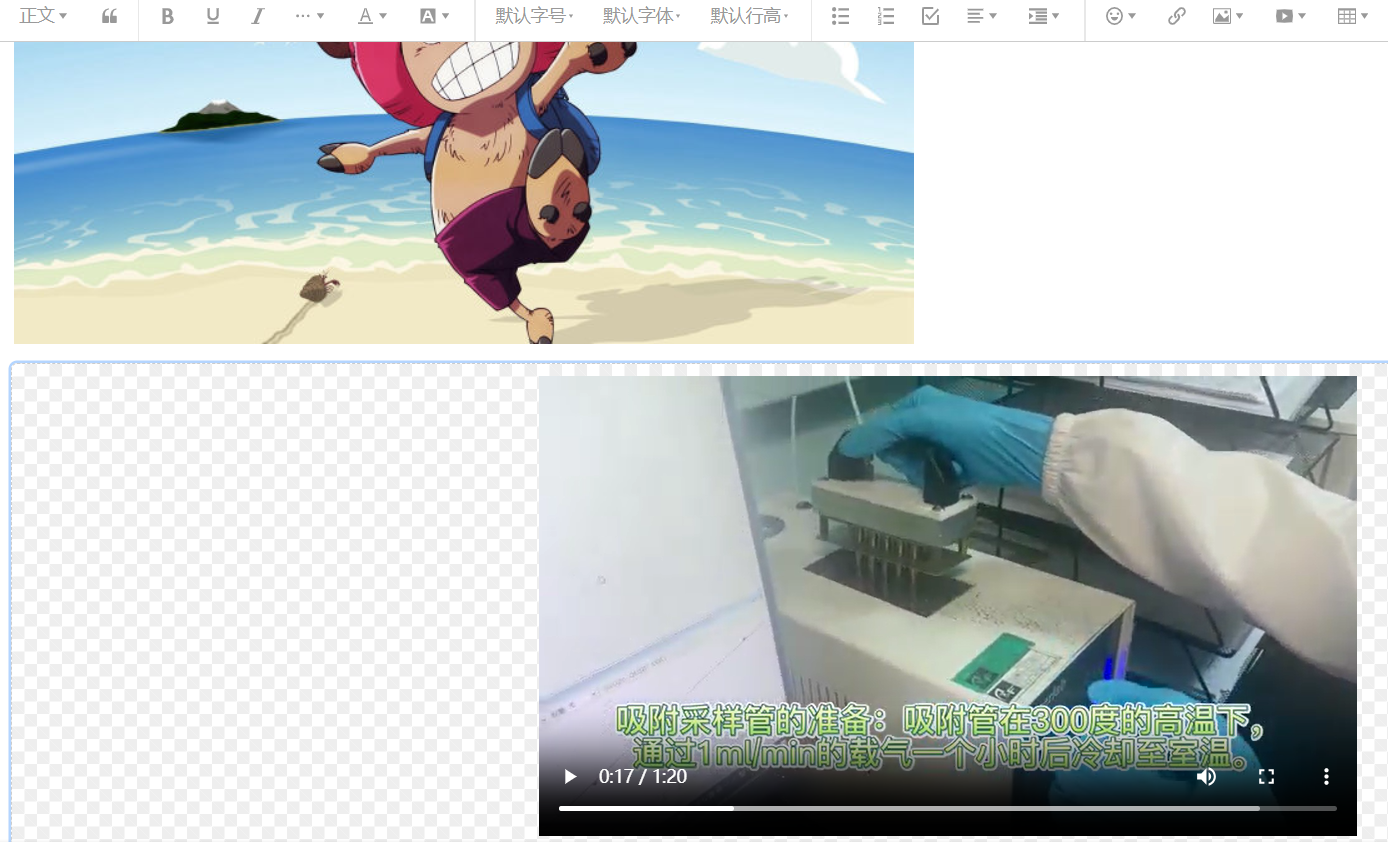Play the embedded video
The image size is (1388, 842).
coord(570,776)
